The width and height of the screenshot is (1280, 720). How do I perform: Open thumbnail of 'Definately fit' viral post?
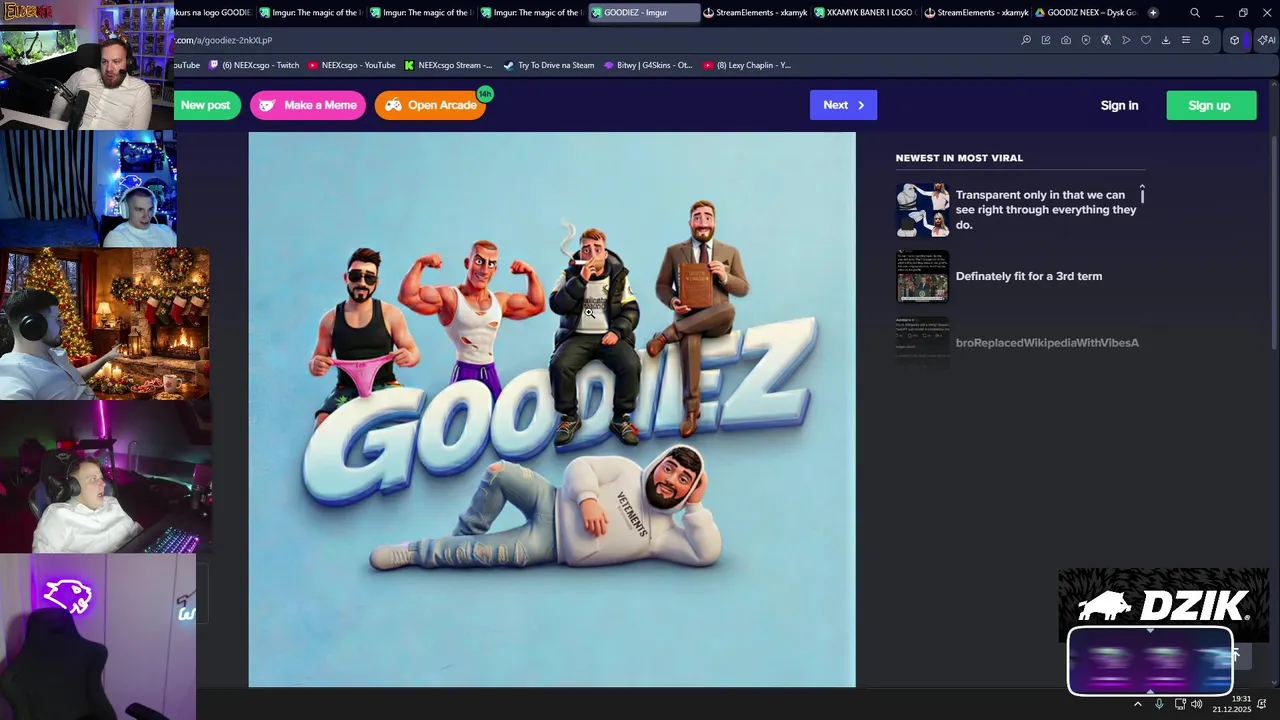(922, 276)
